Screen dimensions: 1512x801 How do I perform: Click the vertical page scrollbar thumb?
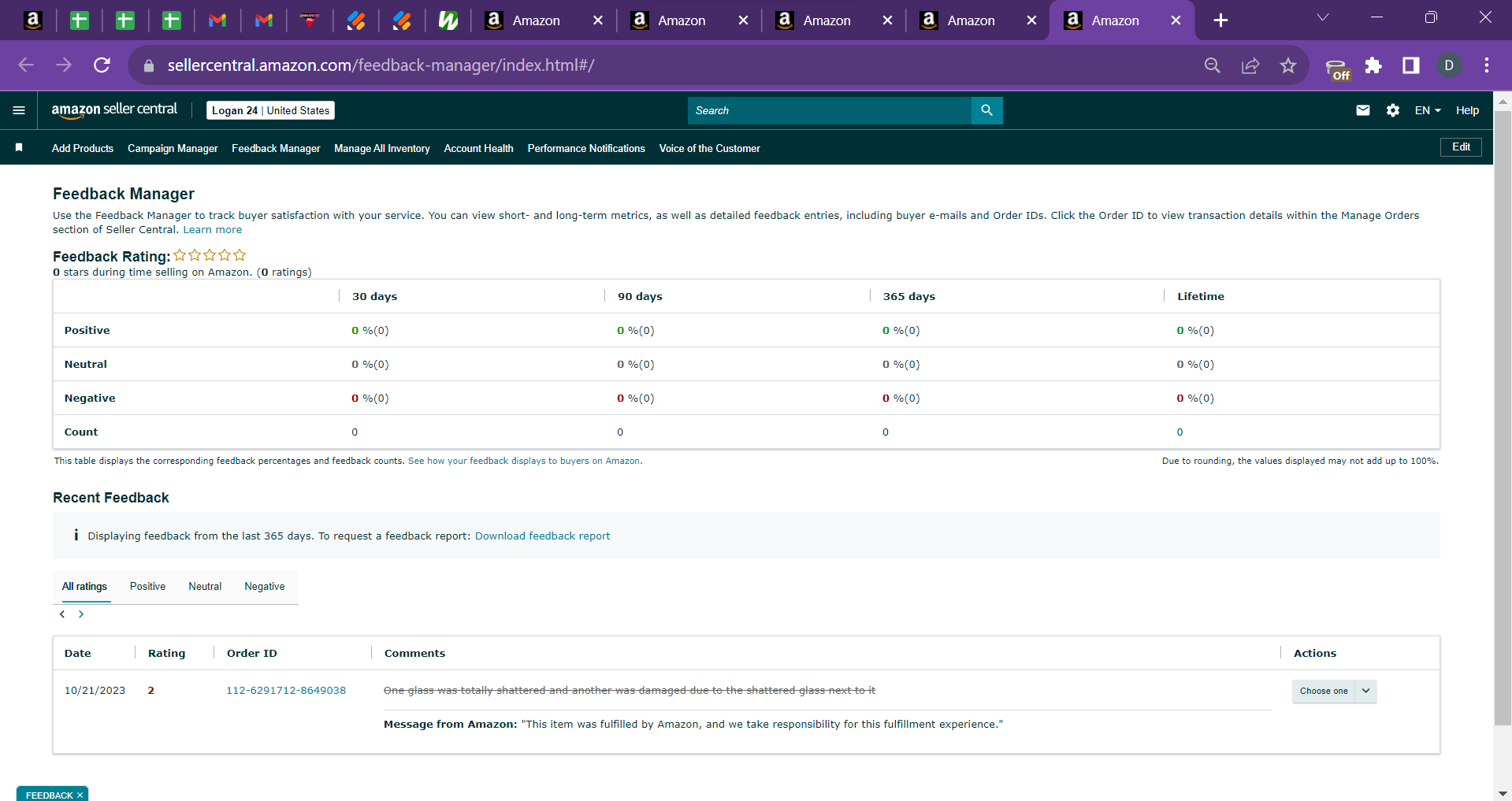(x=1503, y=417)
